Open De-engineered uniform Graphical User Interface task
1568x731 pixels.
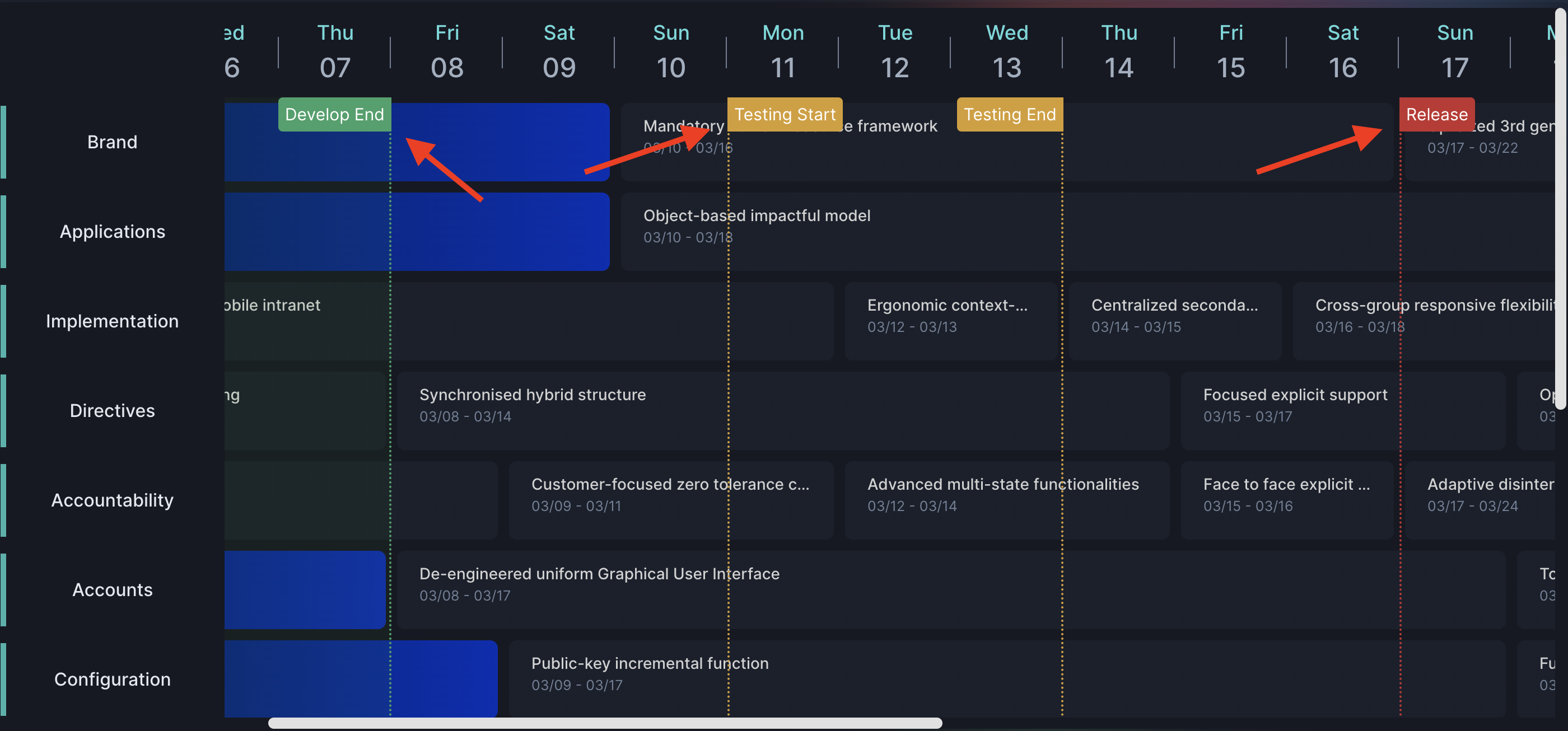pyautogui.click(x=599, y=584)
